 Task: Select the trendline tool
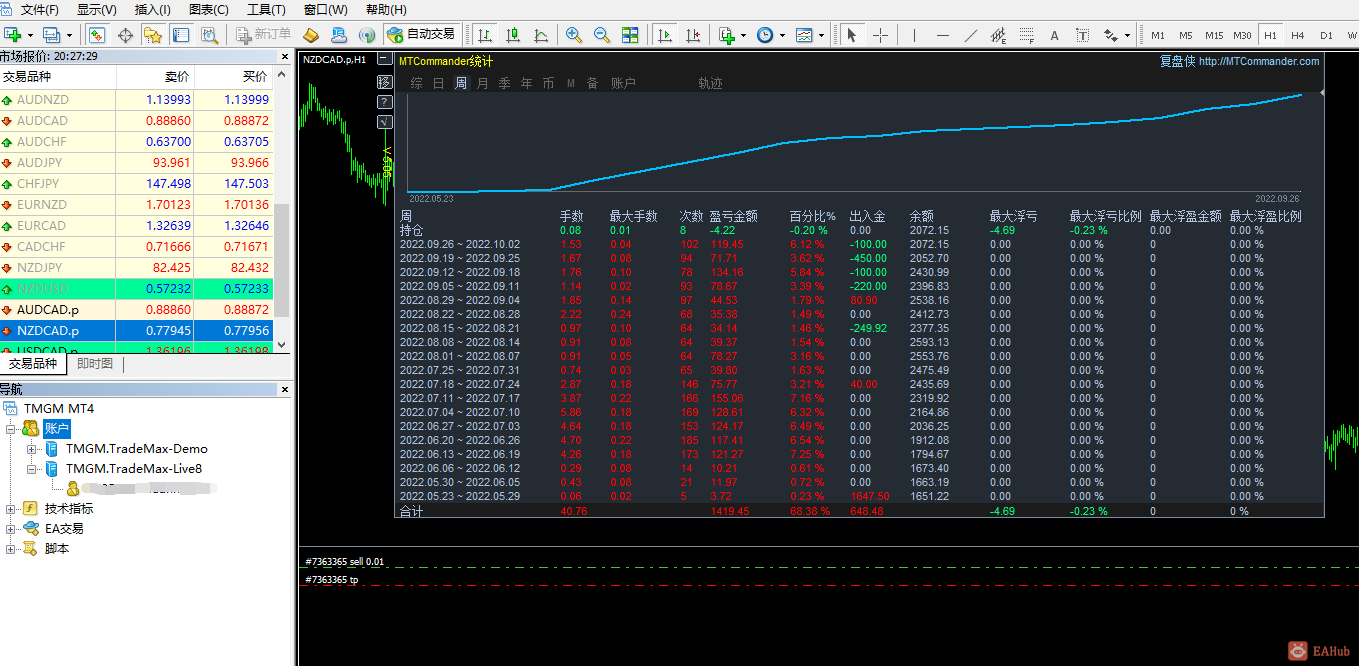pyautogui.click(x=970, y=35)
